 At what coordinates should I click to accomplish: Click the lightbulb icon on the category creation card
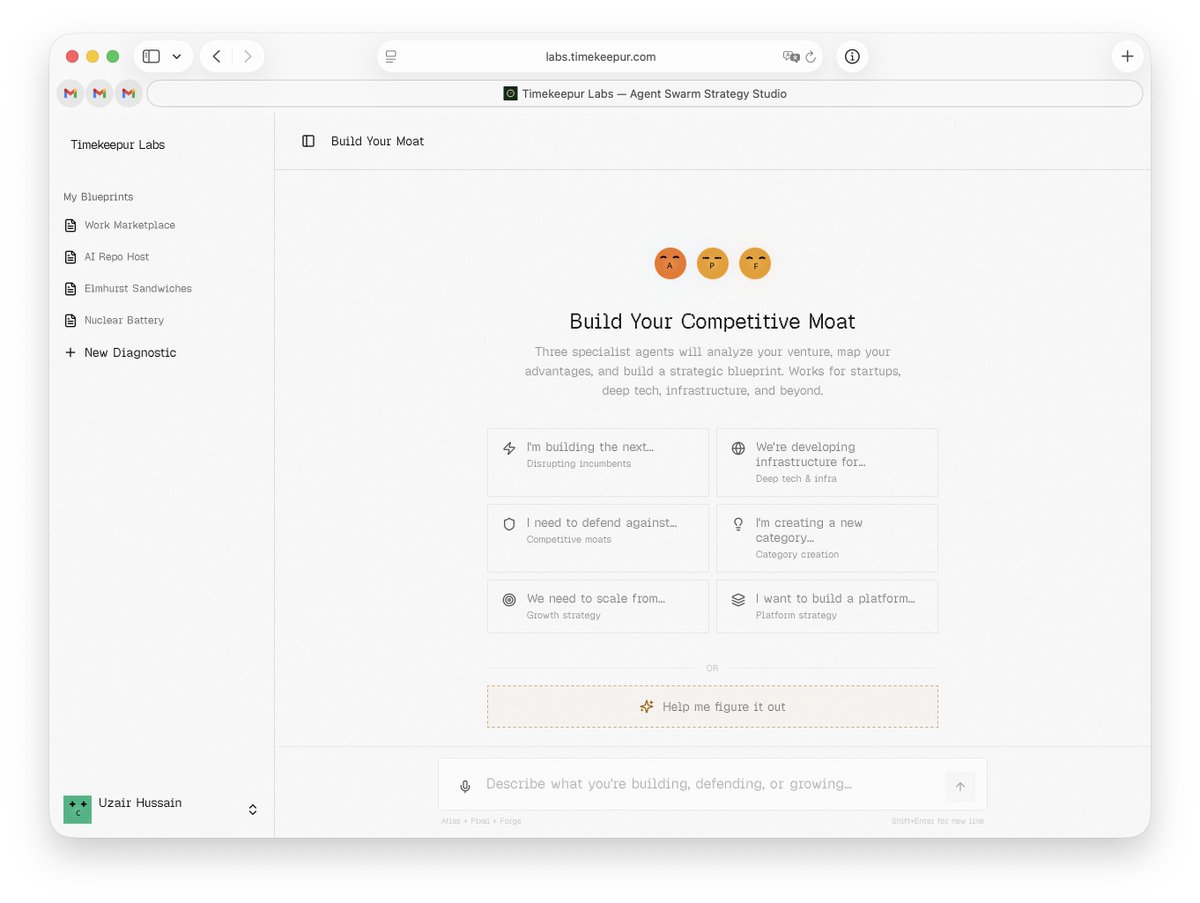point(738,523)
